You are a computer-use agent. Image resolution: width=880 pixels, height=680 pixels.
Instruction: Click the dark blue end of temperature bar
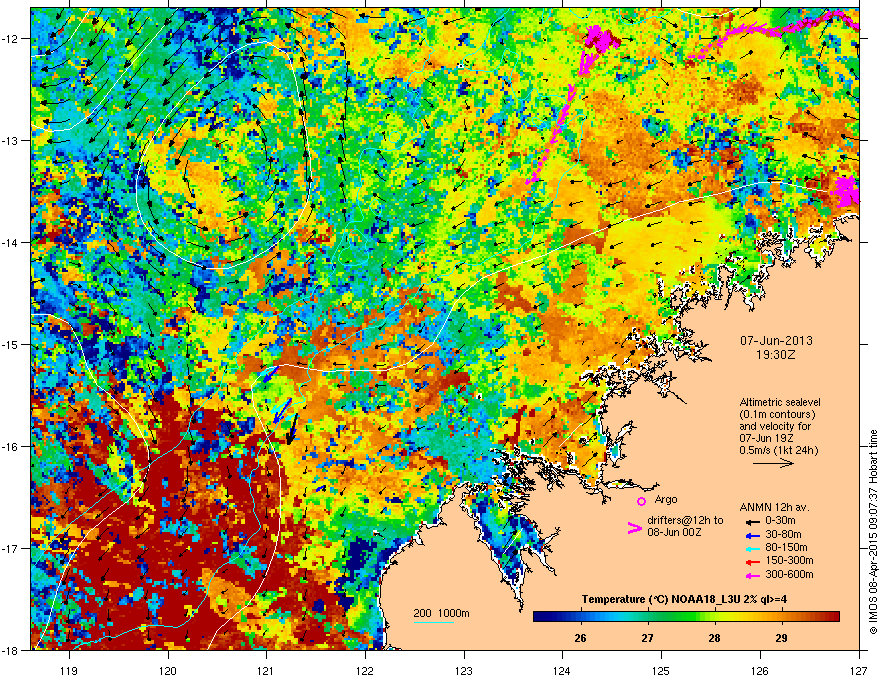[538, 617]
